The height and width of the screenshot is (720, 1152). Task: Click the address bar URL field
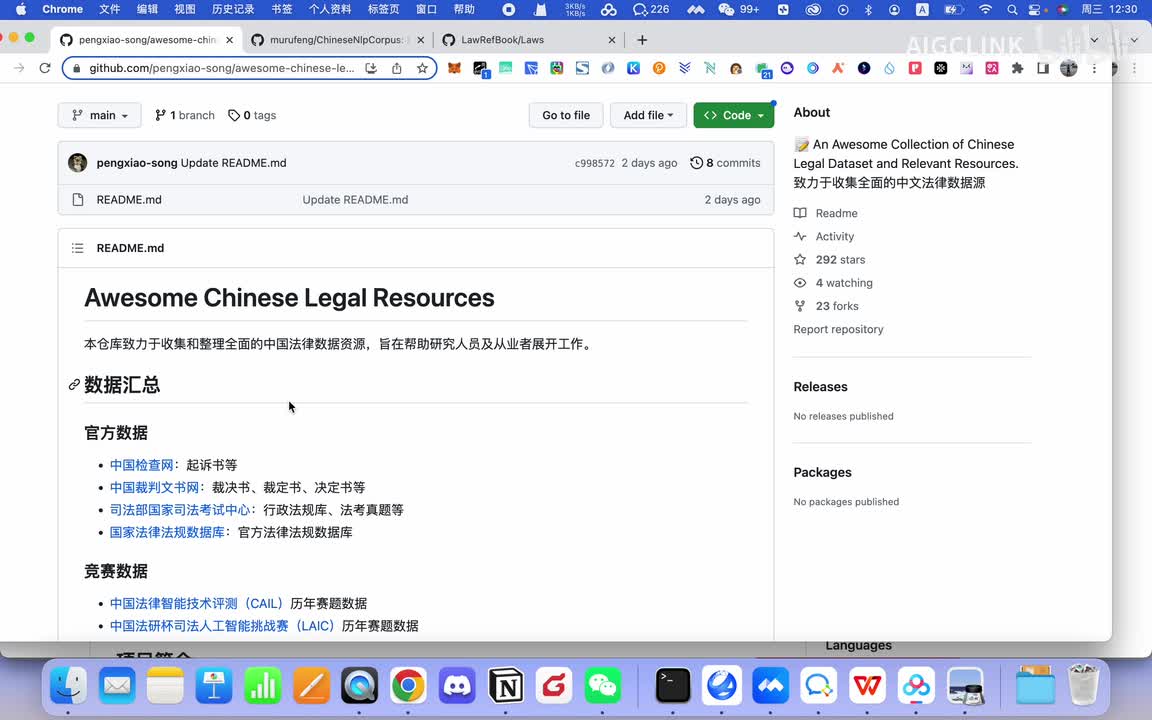[220, 68]
